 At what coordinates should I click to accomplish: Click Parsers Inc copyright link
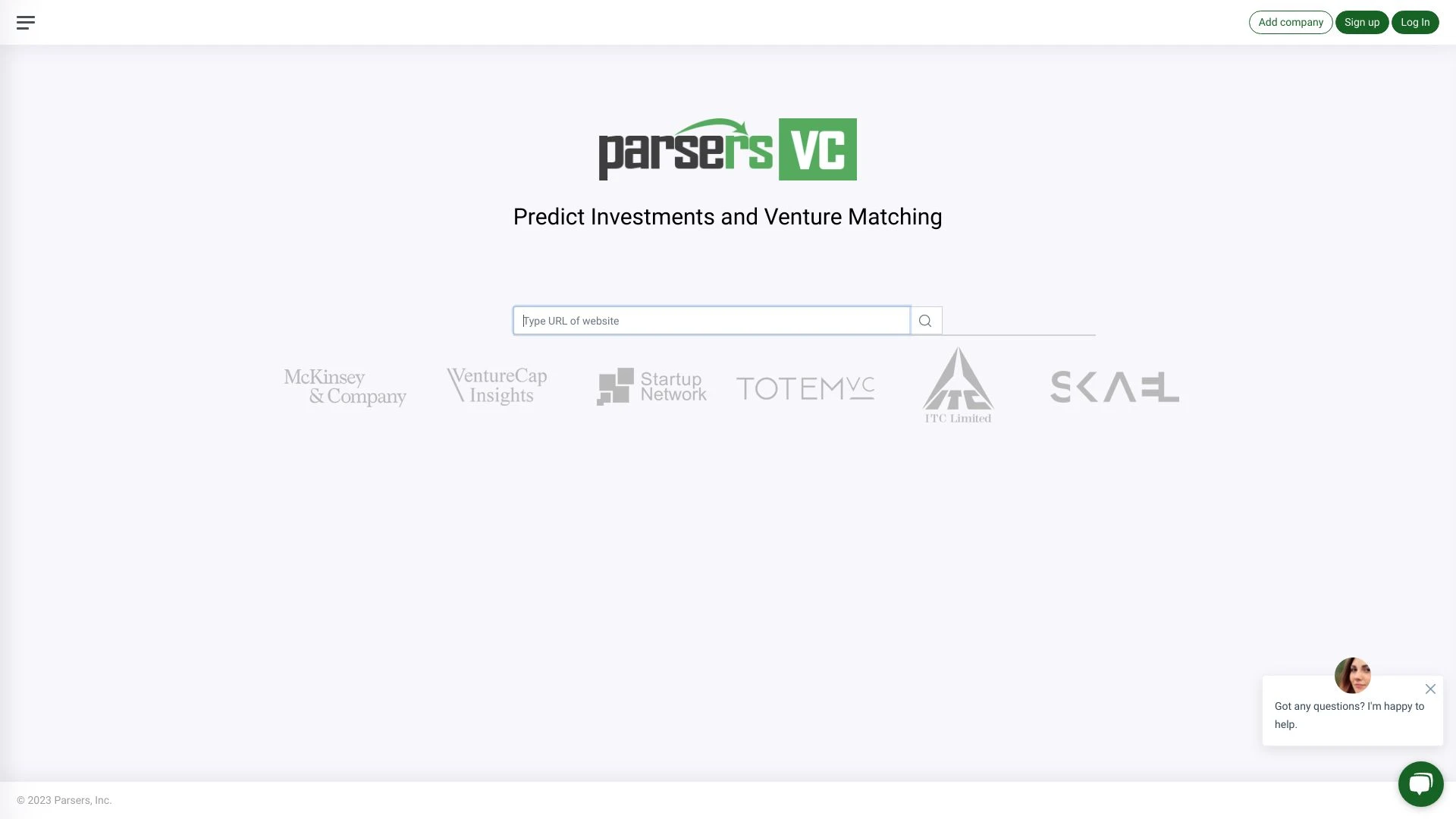(64, 801)
